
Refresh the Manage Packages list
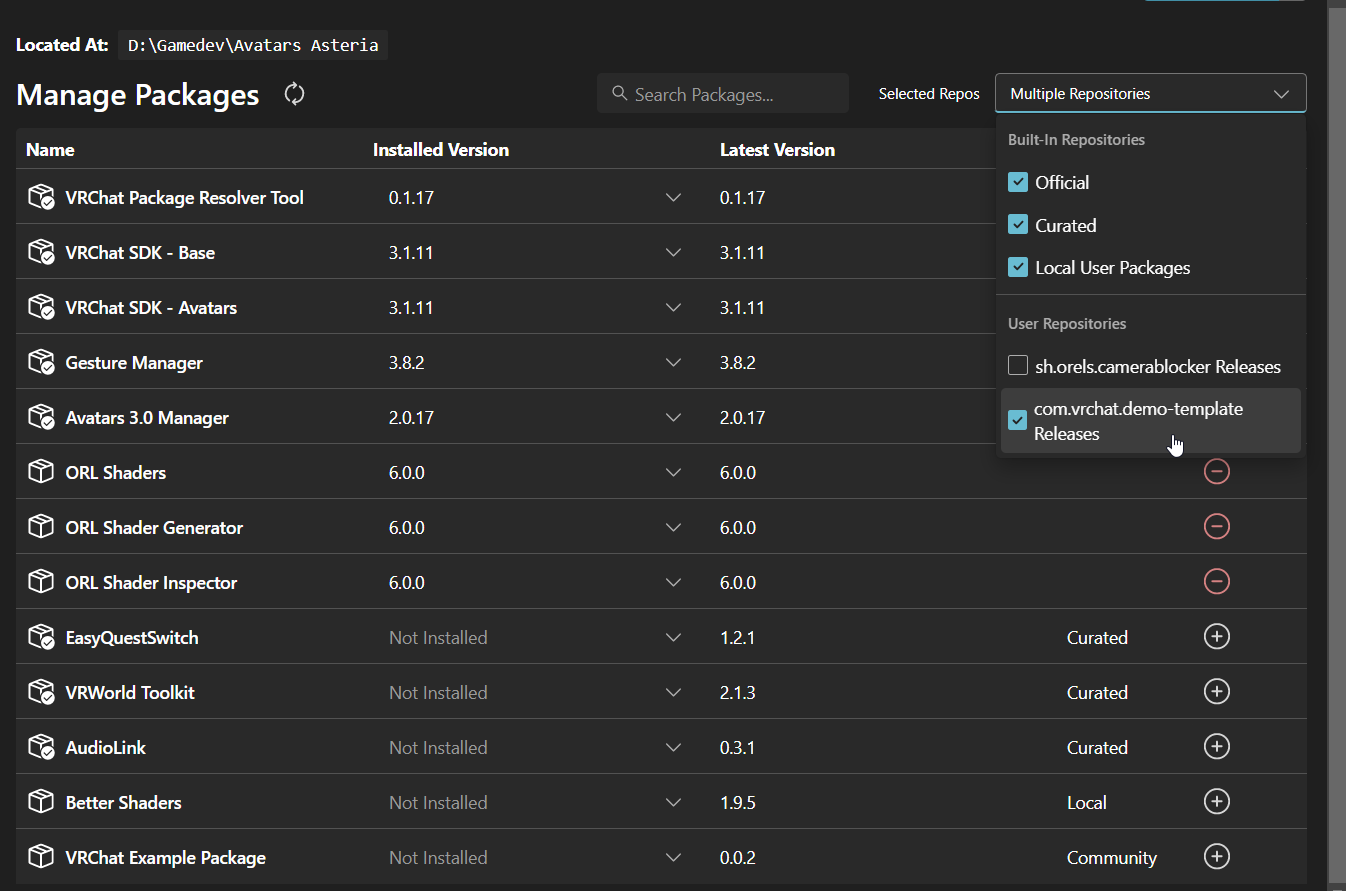(294, 93)
